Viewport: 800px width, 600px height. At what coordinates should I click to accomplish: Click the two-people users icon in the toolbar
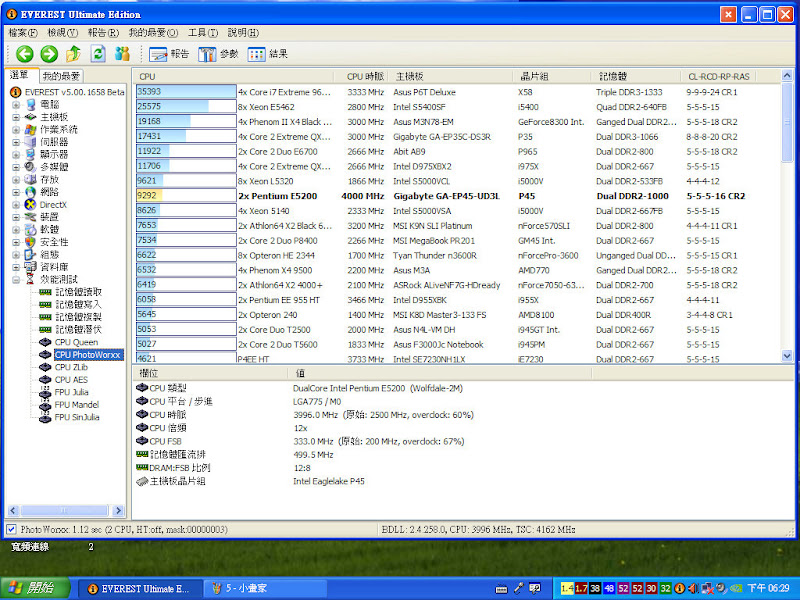(123, 54)
